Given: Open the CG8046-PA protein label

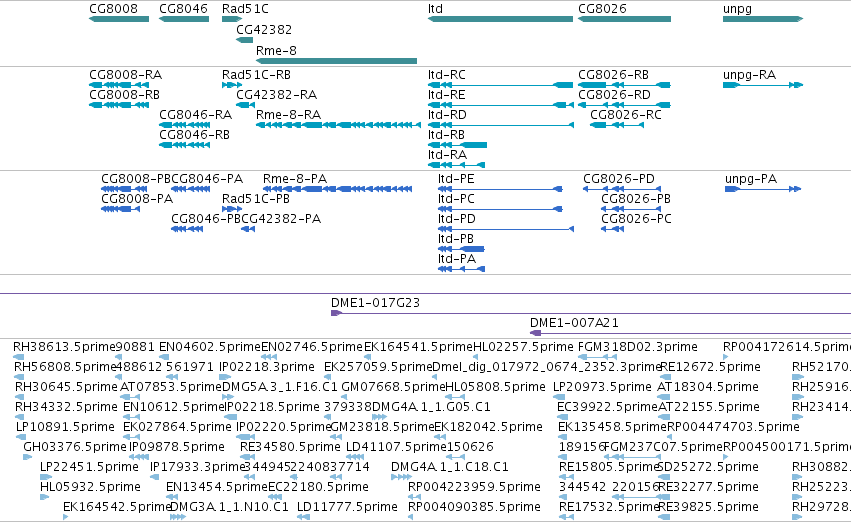Looking at the screenshot, I should tap(207, 179).
